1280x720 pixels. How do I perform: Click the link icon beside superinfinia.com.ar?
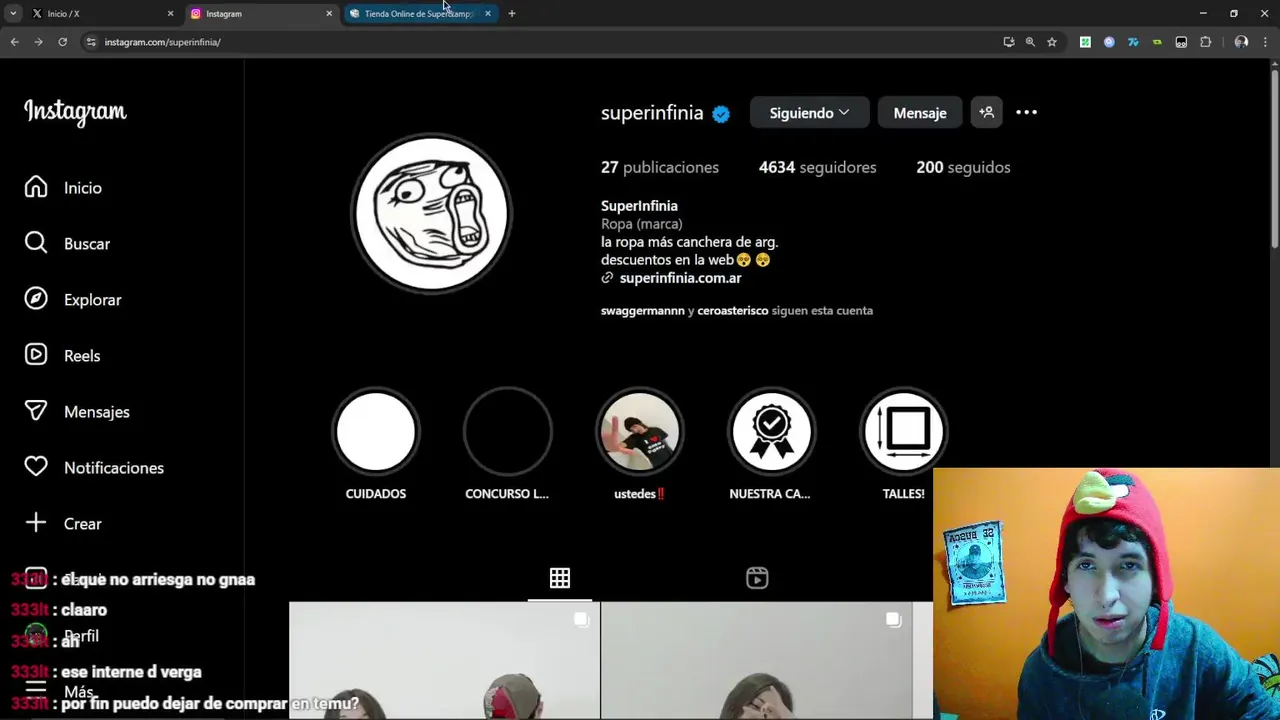(x=607, y=278)
